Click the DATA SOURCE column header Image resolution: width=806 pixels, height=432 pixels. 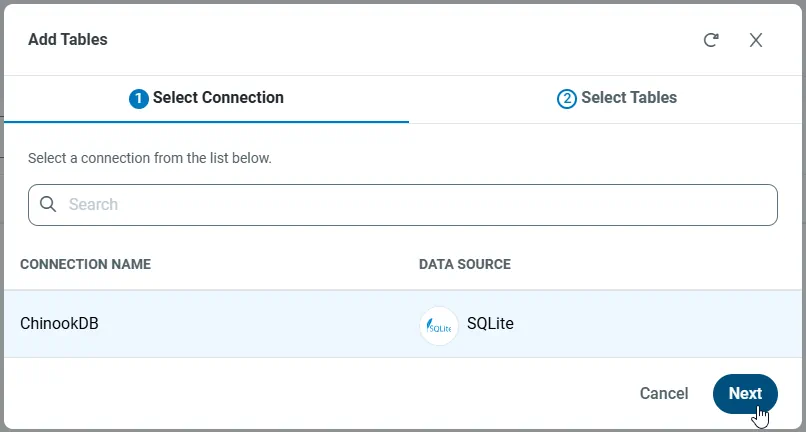pyautogui.click(x=464, y=264)
